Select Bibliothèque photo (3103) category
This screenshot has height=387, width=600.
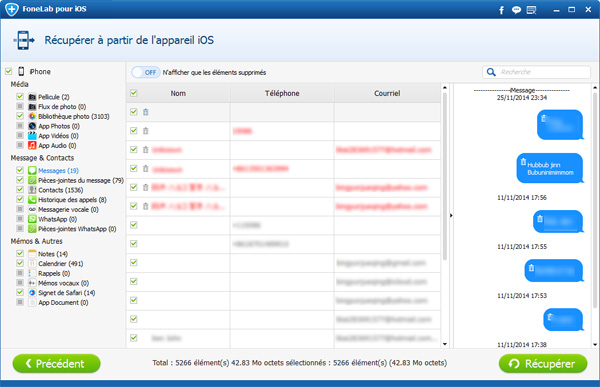(73, 116)
